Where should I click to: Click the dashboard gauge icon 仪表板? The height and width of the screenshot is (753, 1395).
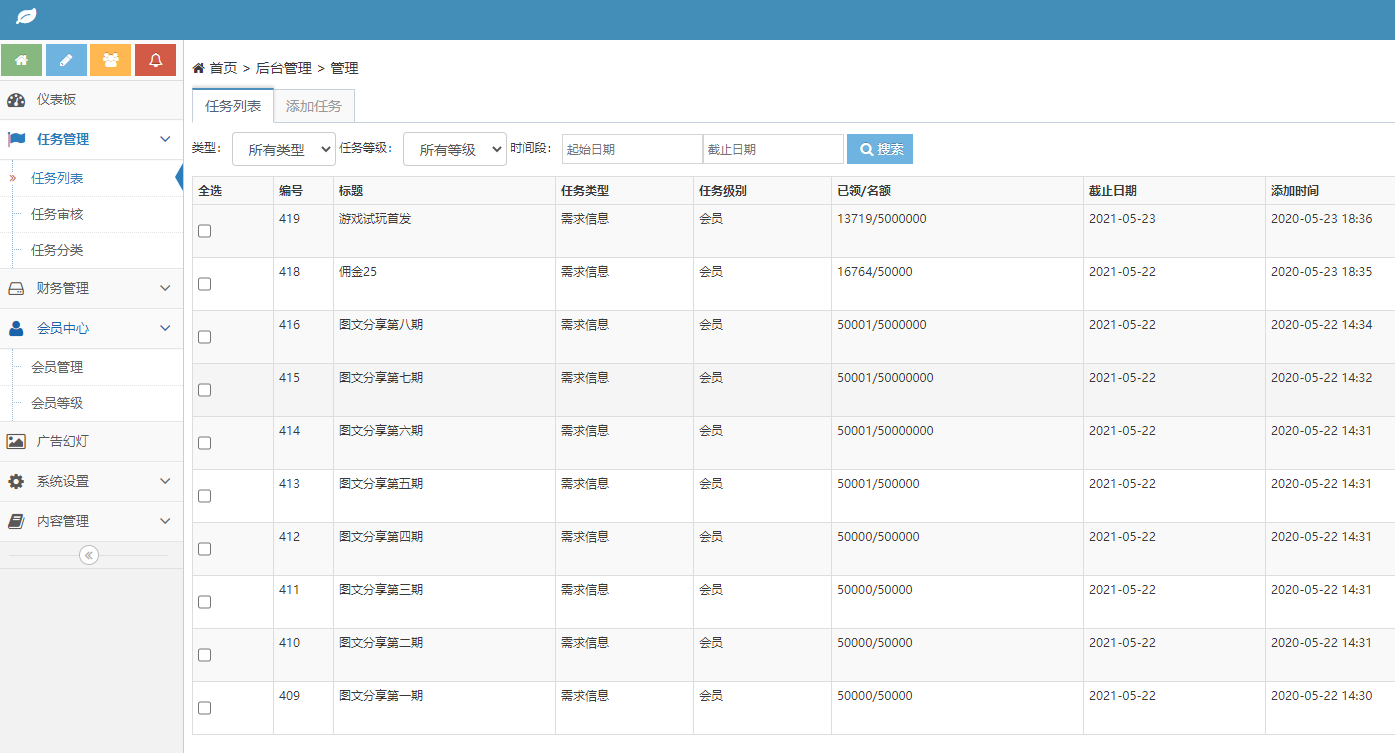point(16,100)
